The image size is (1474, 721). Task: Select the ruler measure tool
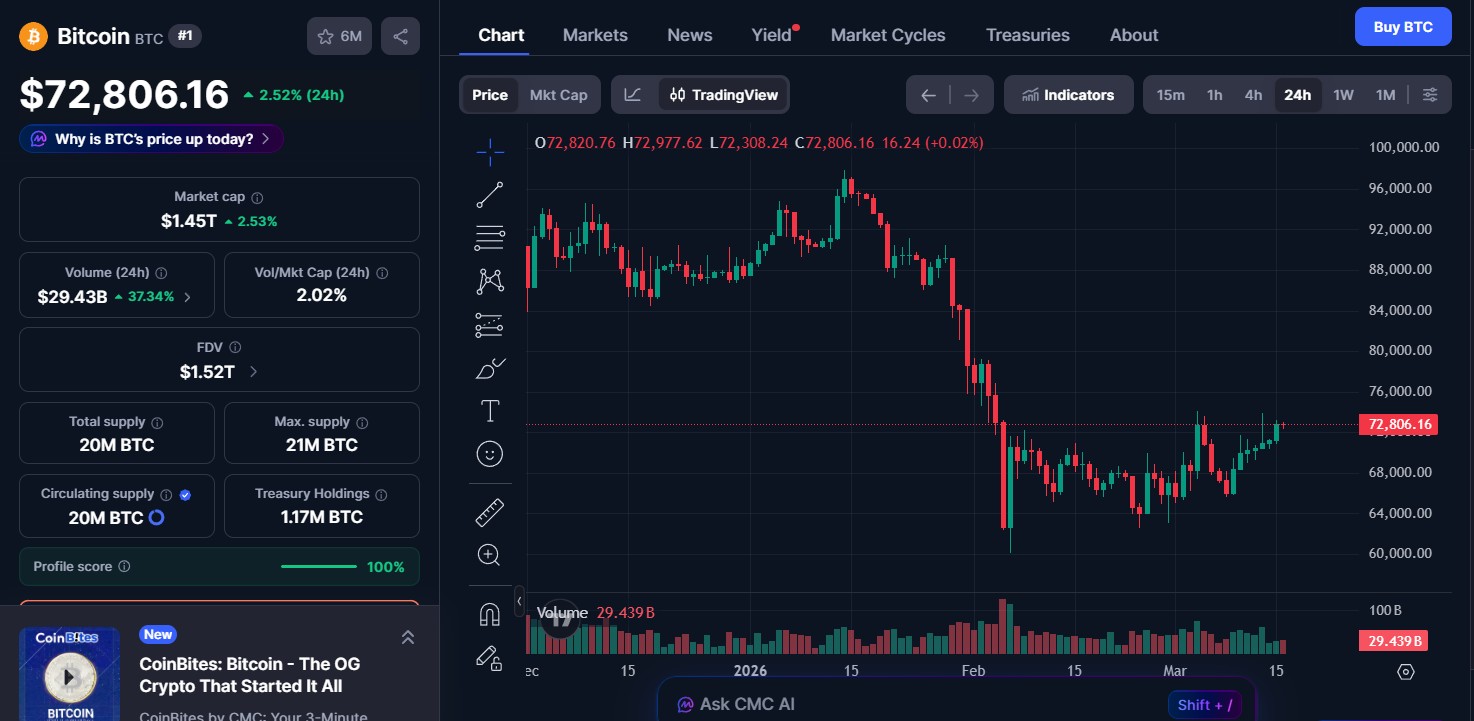(x=490, y=511)
